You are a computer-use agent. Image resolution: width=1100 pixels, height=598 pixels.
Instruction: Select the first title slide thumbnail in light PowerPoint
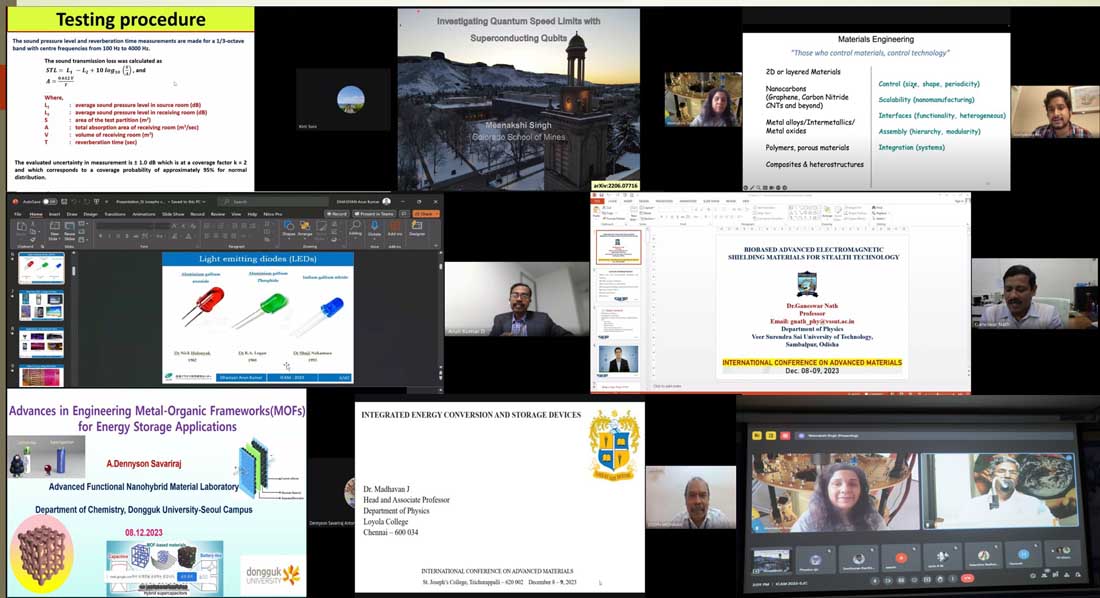tap(618, 248)
